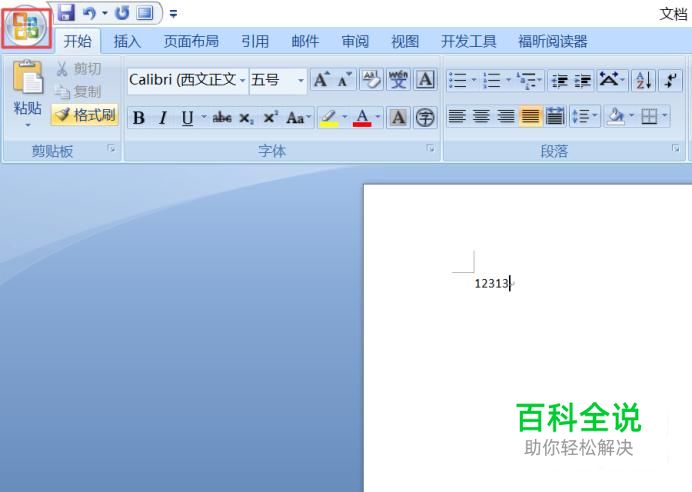Toggle italic formatting

[x=163, y=118]
